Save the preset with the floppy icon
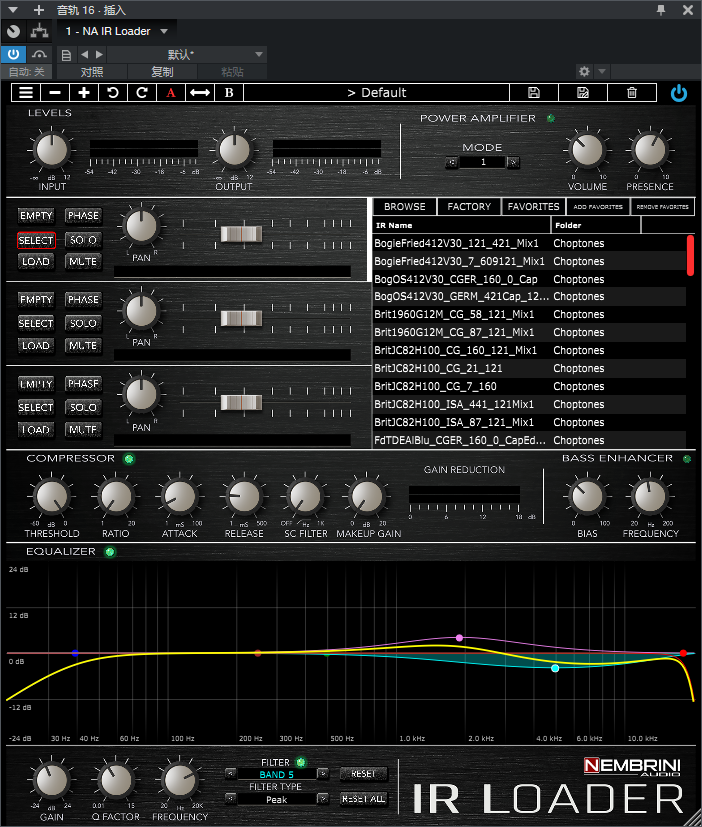Viewport: 702px width, 827px height. pyautogui.click(x=534, y=93)
